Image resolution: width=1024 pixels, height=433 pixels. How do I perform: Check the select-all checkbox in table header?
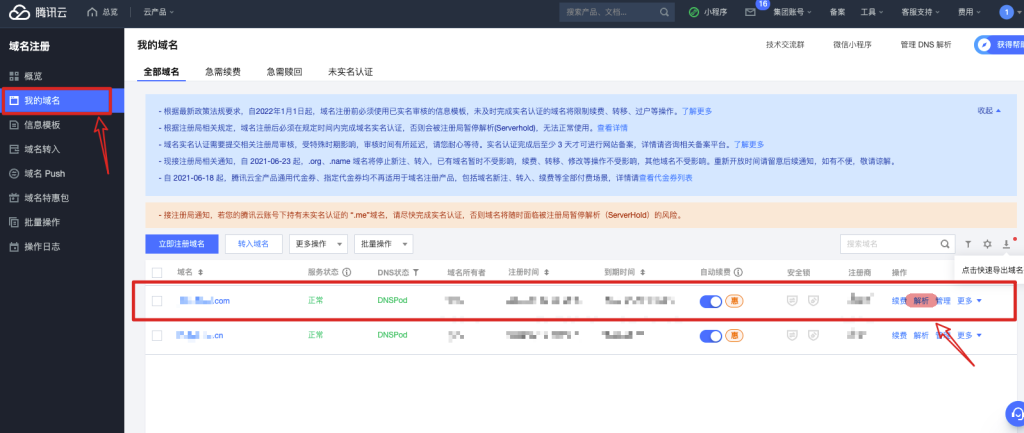click(x=157, y=272)
